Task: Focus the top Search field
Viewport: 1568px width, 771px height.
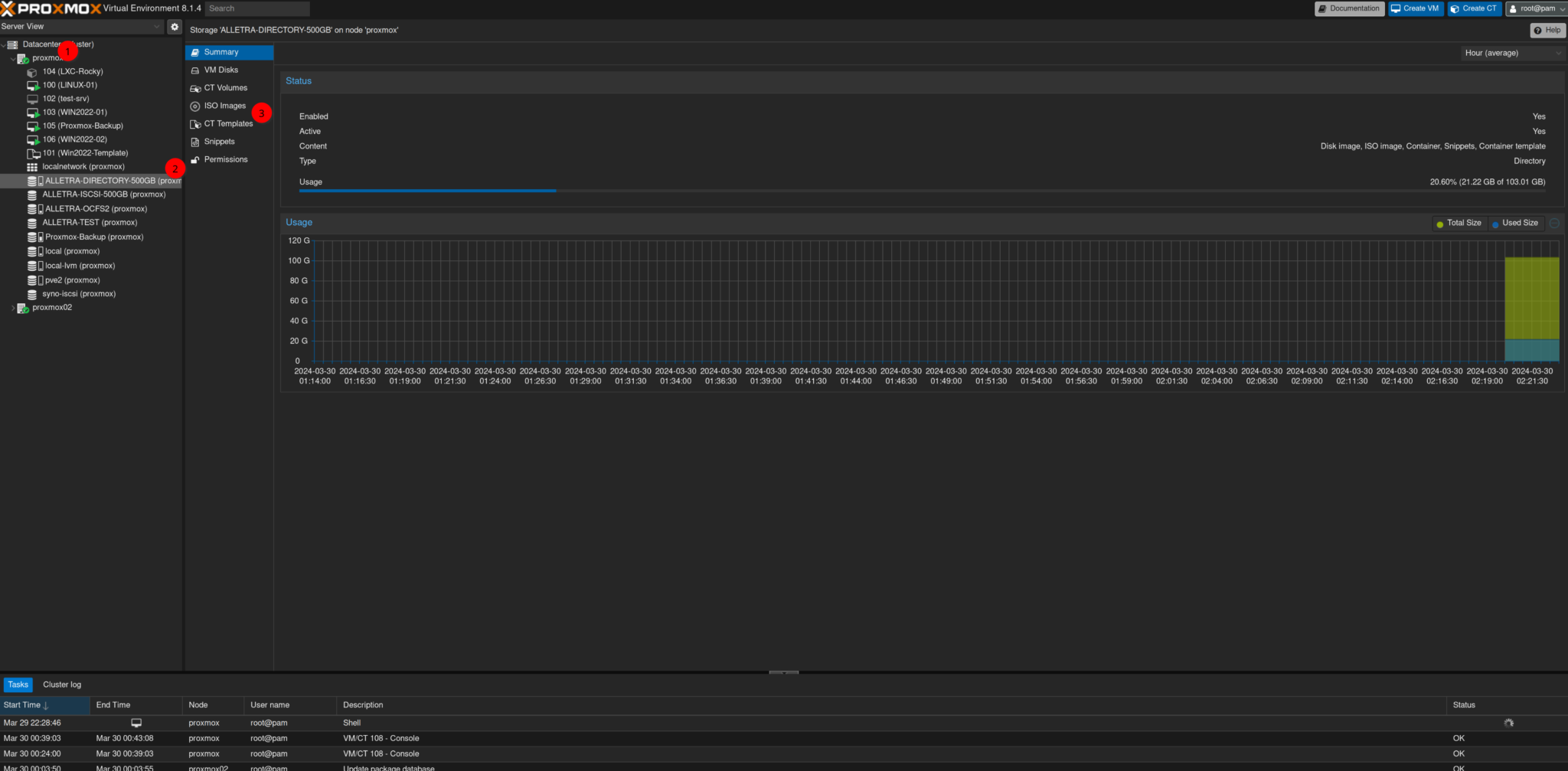Action: (257, 8)
